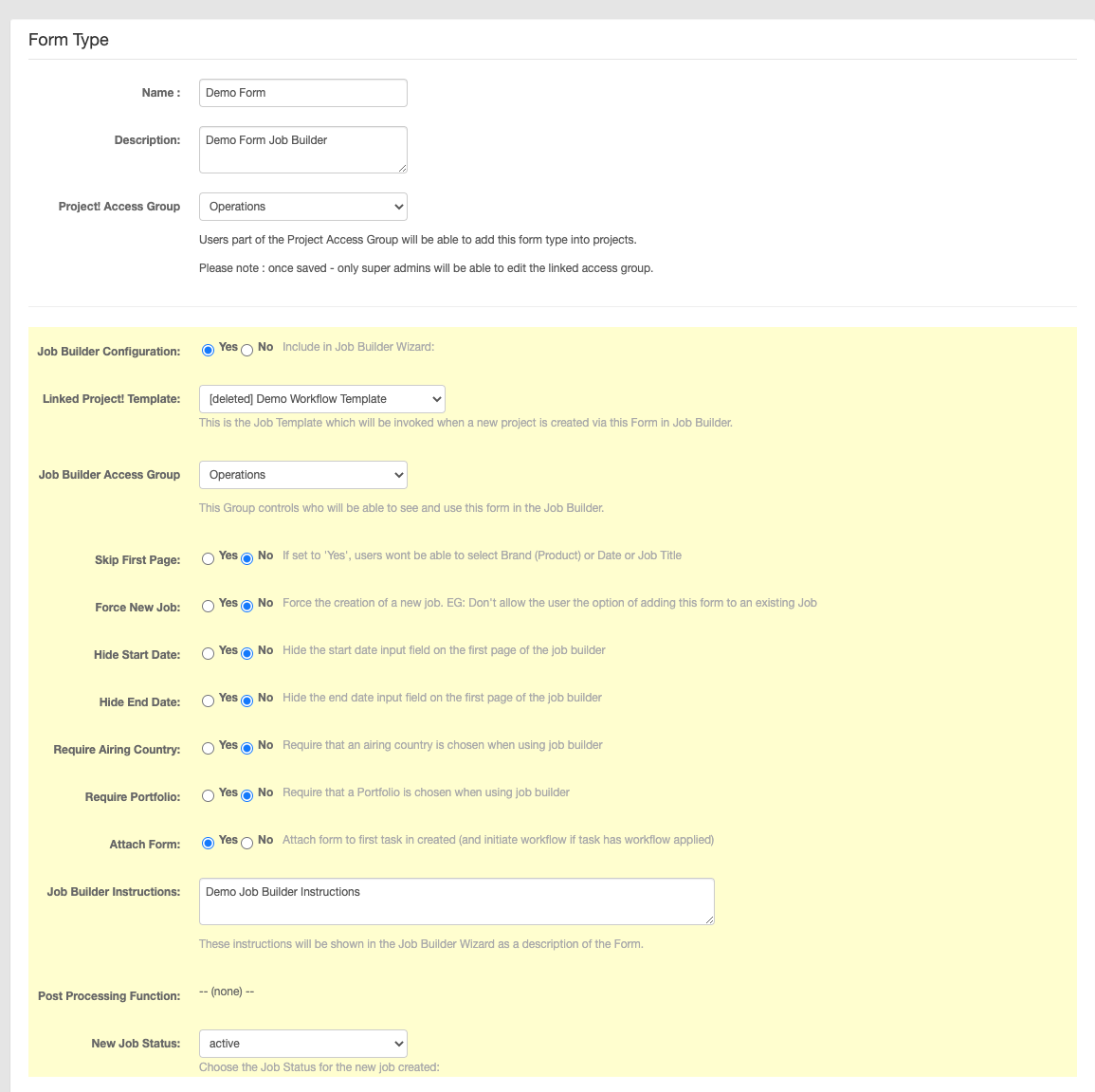Click the 'Job Builder Access Group' label

[109, 475]
